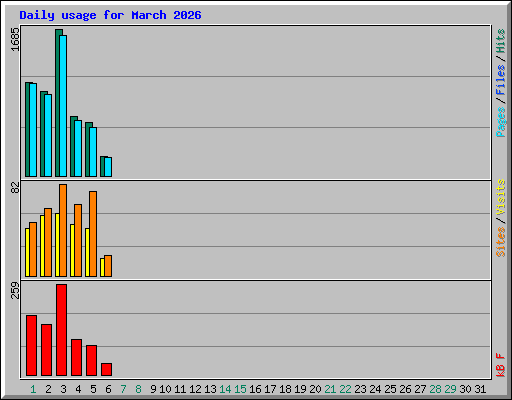Click day label 10 on the x-axis

[x=165, y=389]
